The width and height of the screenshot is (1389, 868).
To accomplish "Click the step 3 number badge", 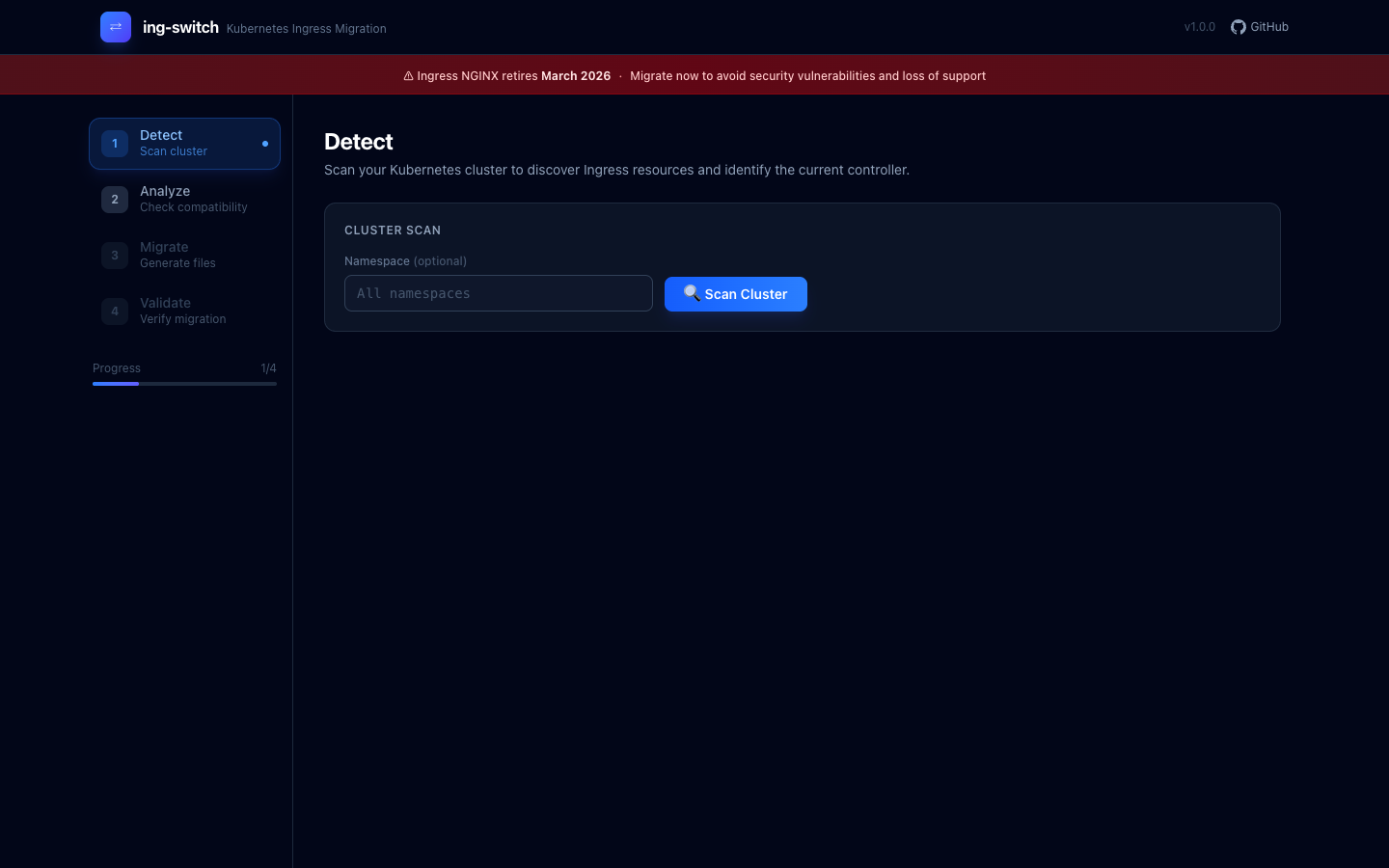I will (115, 256).
